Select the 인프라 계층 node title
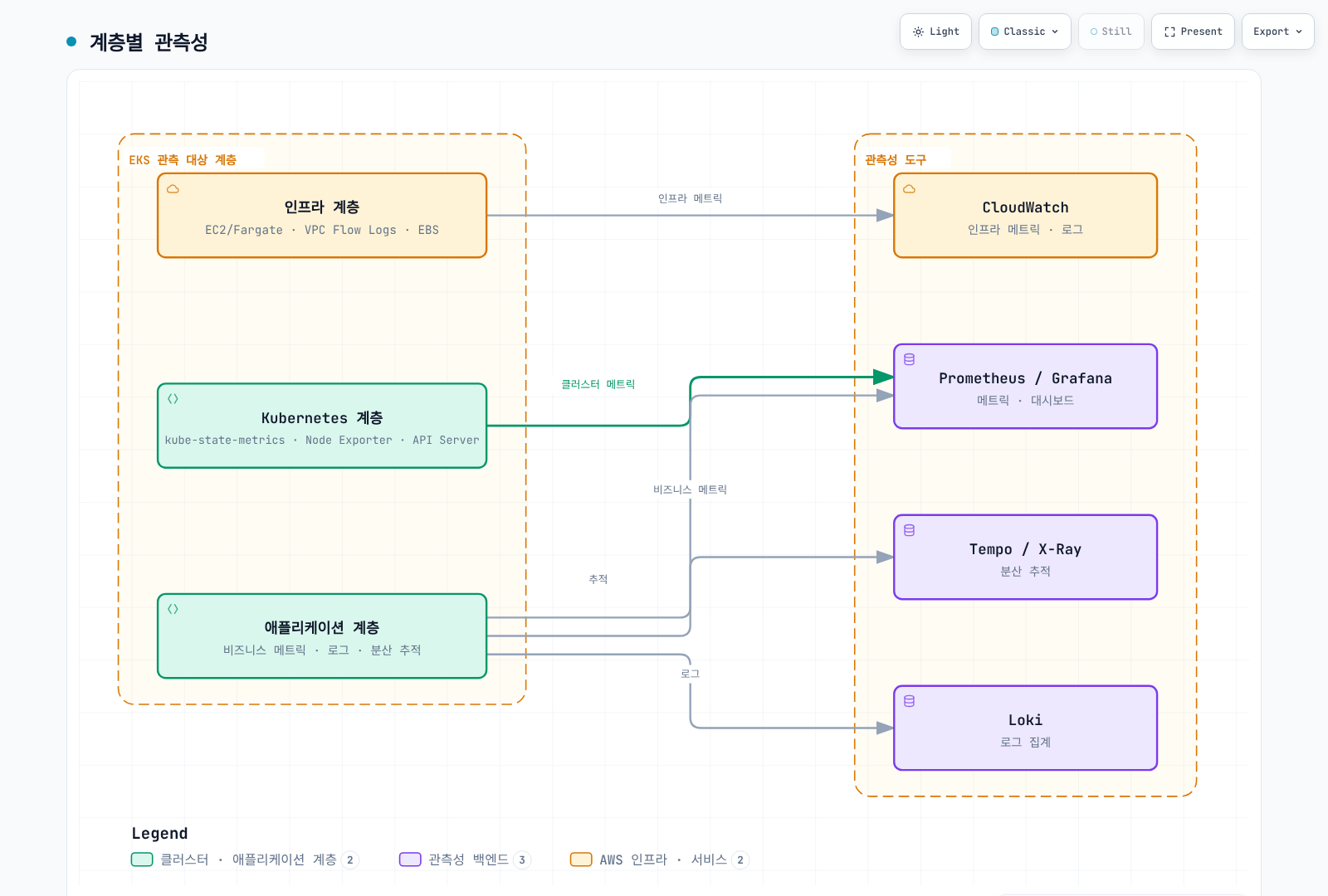1328x896 pixels. (322, 207)
